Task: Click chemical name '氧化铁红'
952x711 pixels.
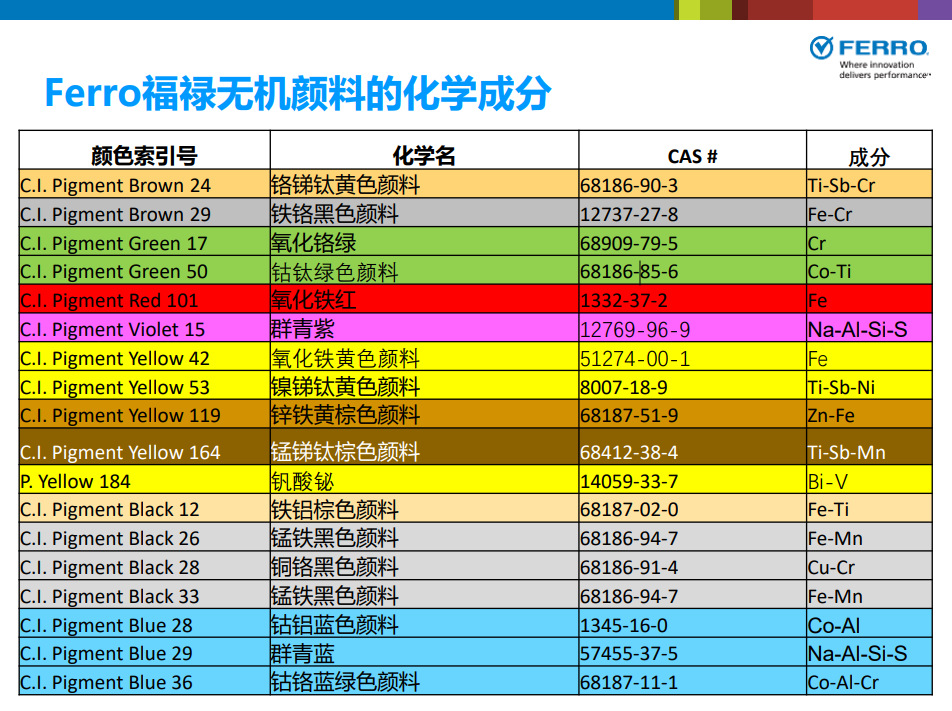Action: [x=313, y=301]
